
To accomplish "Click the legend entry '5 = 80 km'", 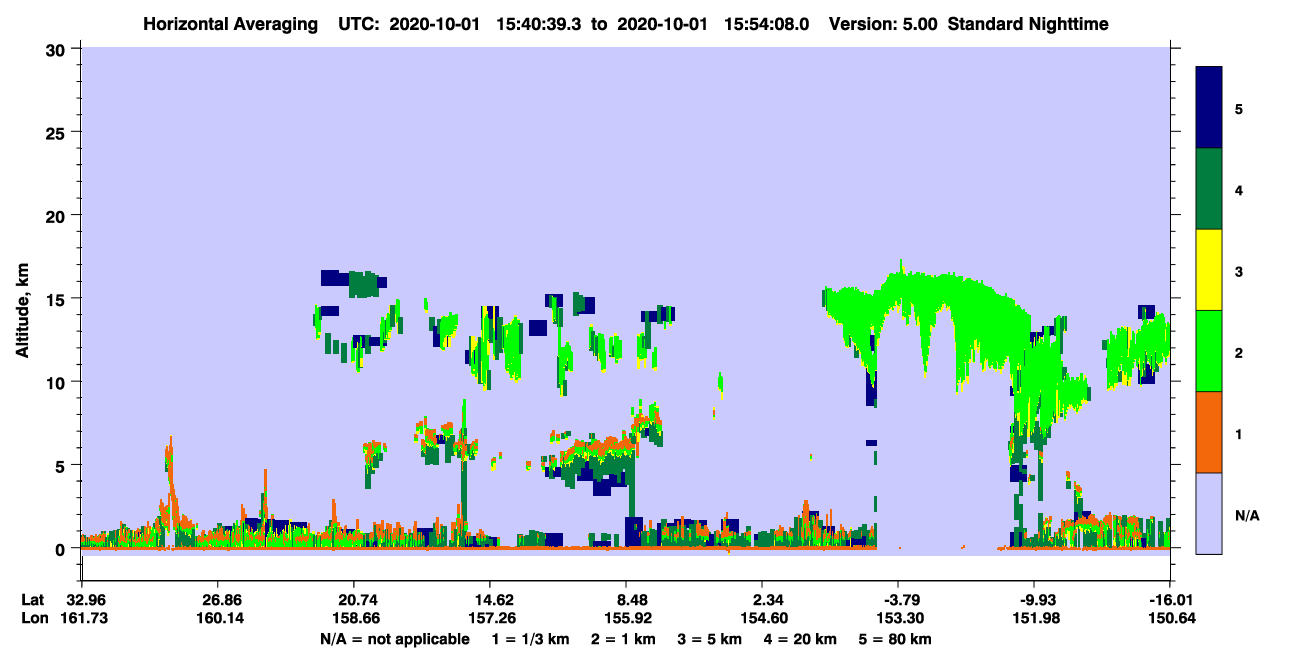I will coord(895,639).
